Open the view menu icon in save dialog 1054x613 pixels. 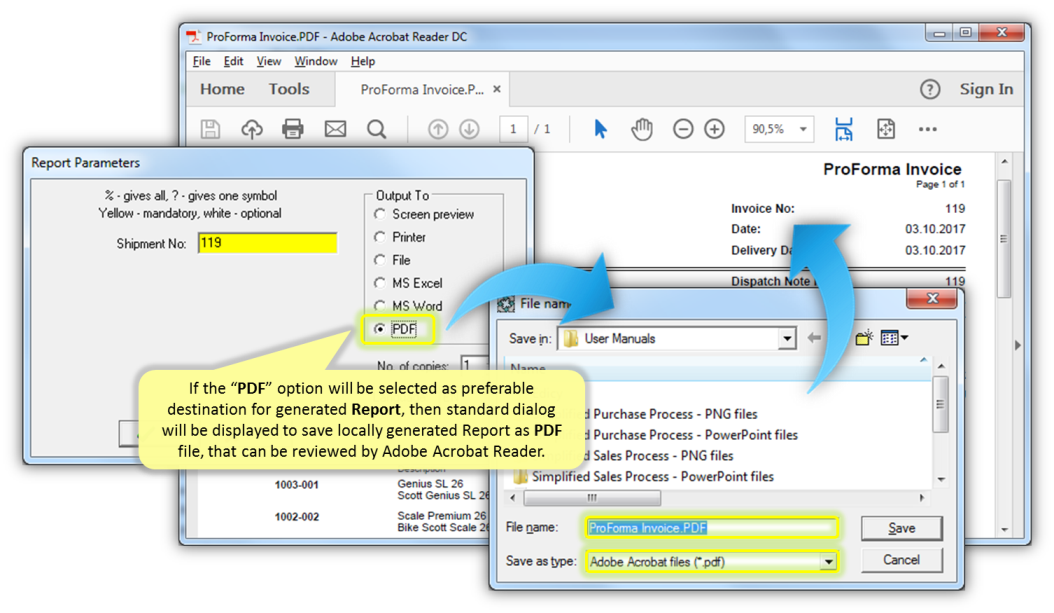894,337
